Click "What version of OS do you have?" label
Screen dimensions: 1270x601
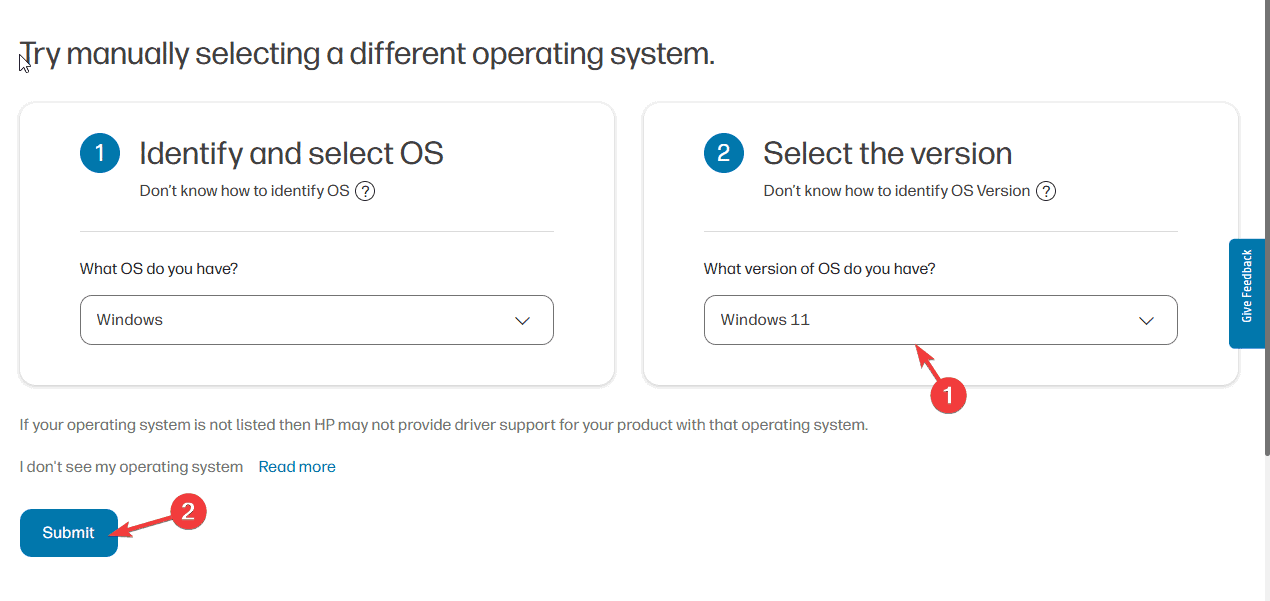[x=819, y=269]
